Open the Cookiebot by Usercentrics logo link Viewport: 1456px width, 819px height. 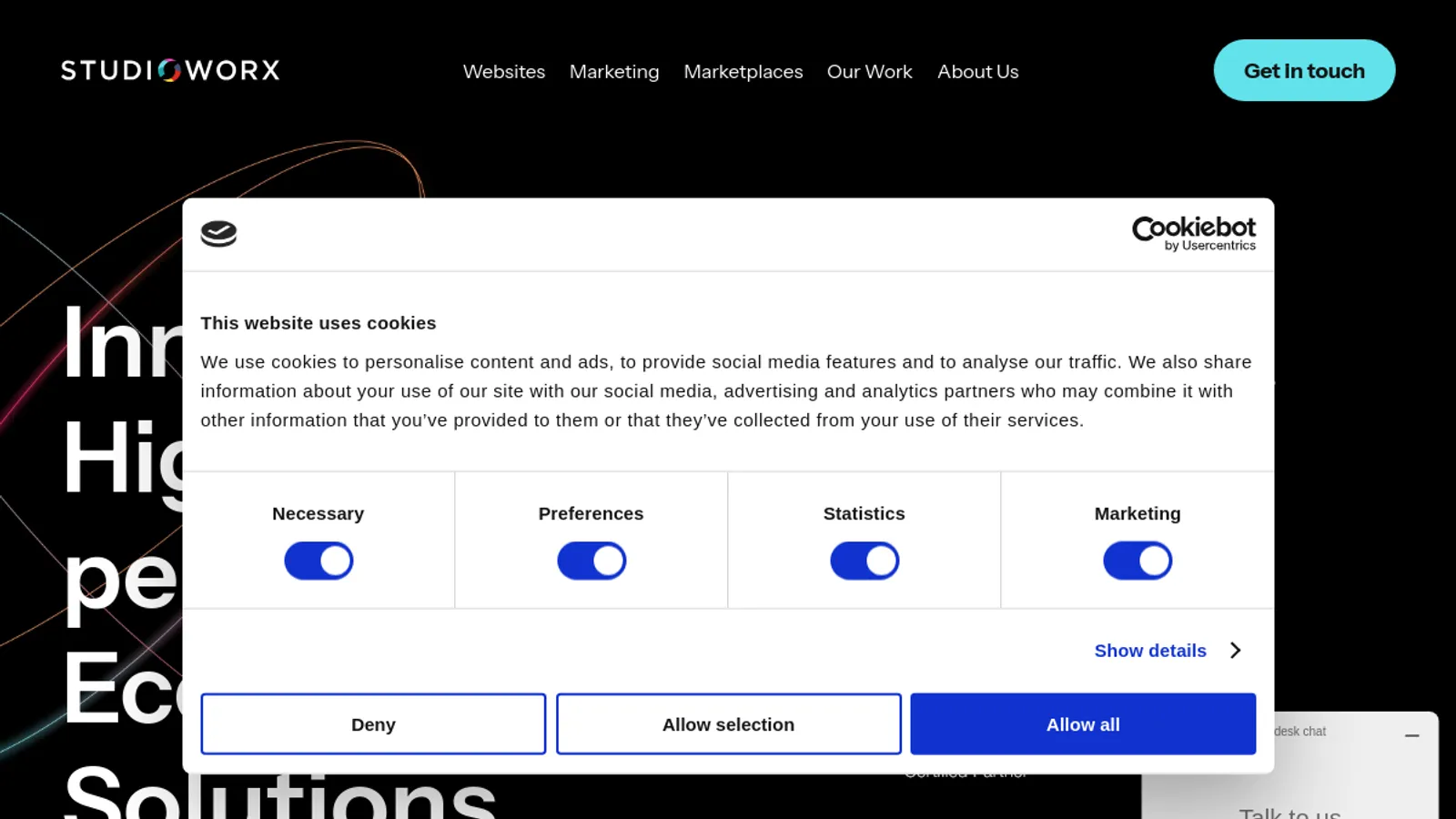(1193, 234)
